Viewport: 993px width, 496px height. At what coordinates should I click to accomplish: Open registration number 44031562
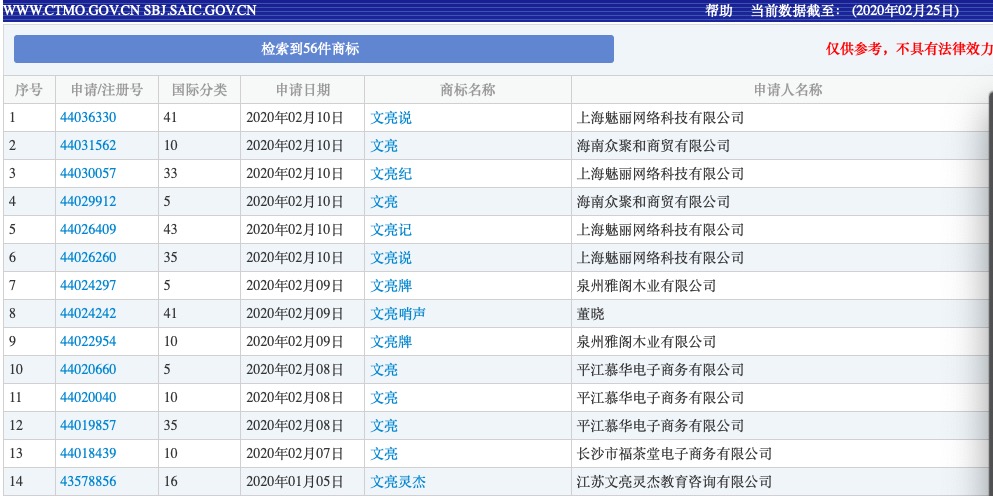tap(88, 146)
